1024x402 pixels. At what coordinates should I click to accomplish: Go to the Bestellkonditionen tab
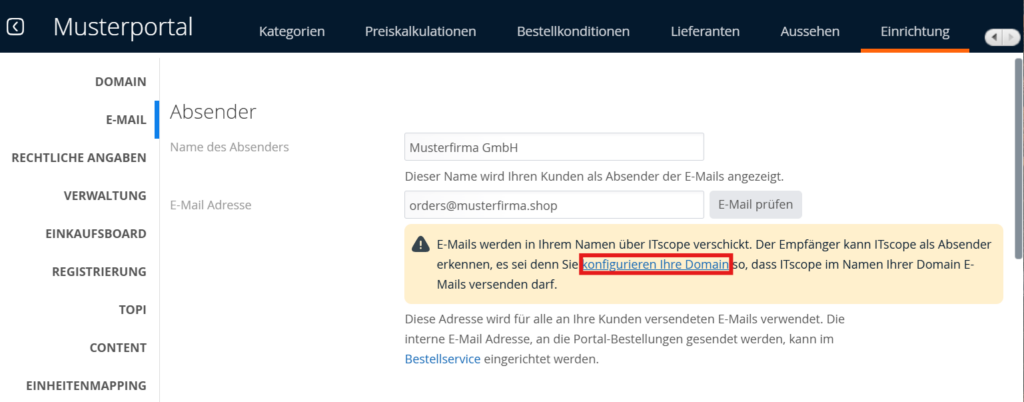click(573, 31)
